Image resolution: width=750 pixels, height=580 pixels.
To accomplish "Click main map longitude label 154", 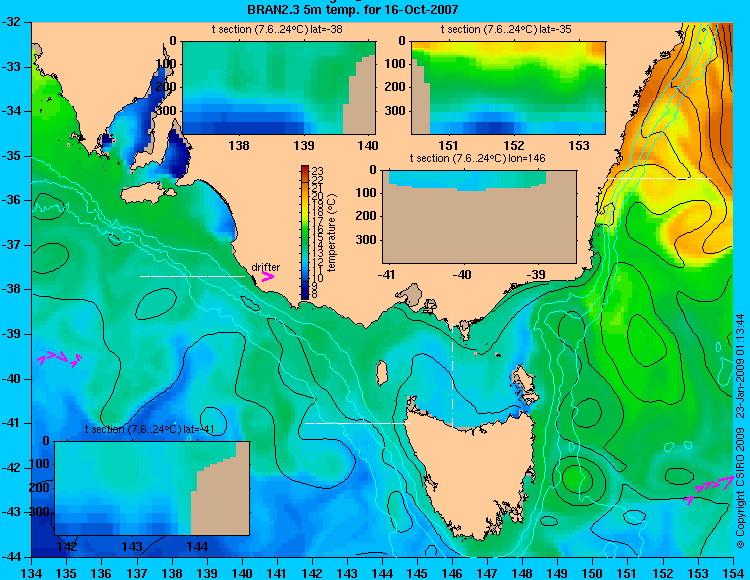I will coord(733,572).
